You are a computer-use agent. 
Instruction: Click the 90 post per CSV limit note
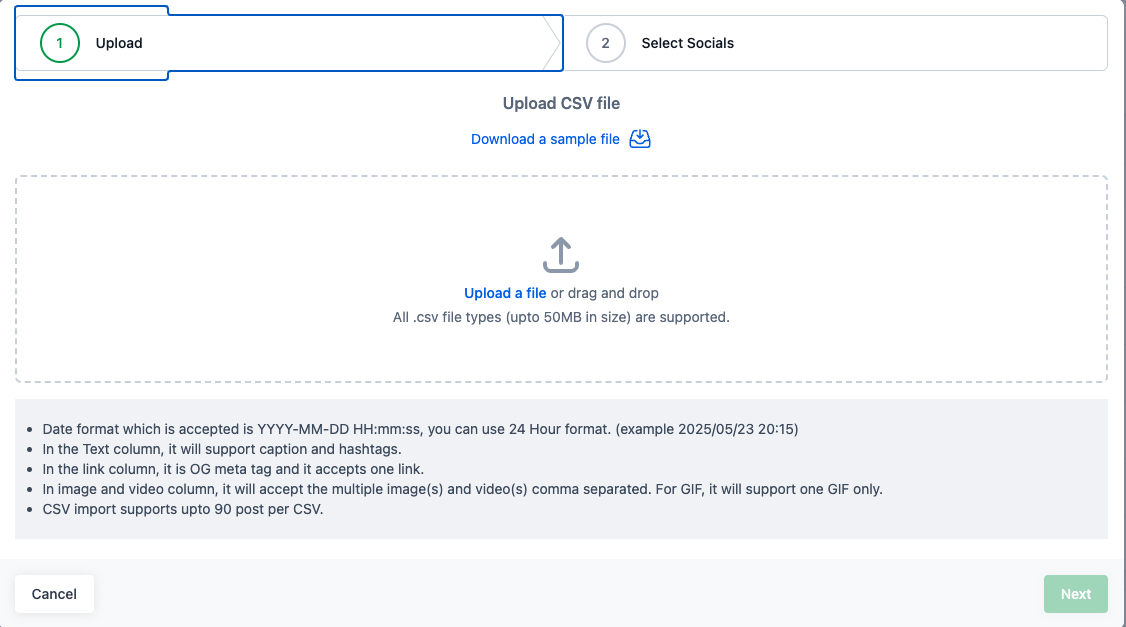tap(183, 510)
